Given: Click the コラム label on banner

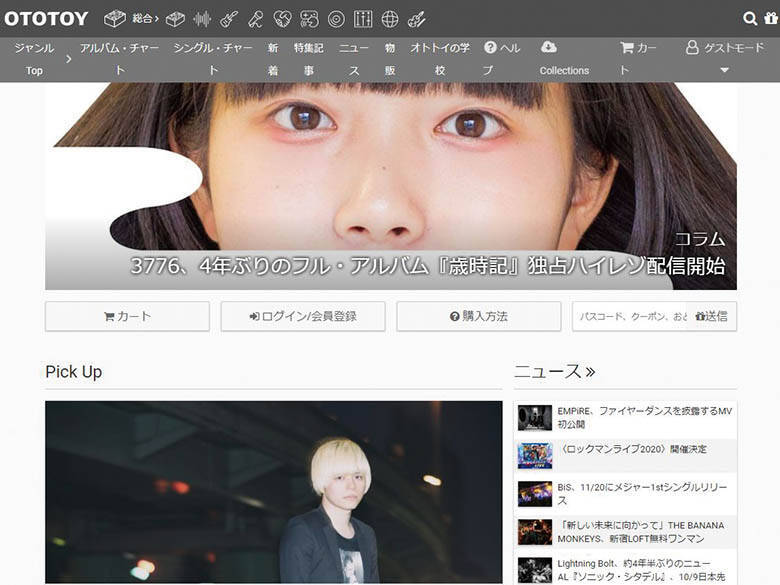Looking at the screenshot, I should click(700, 239).
